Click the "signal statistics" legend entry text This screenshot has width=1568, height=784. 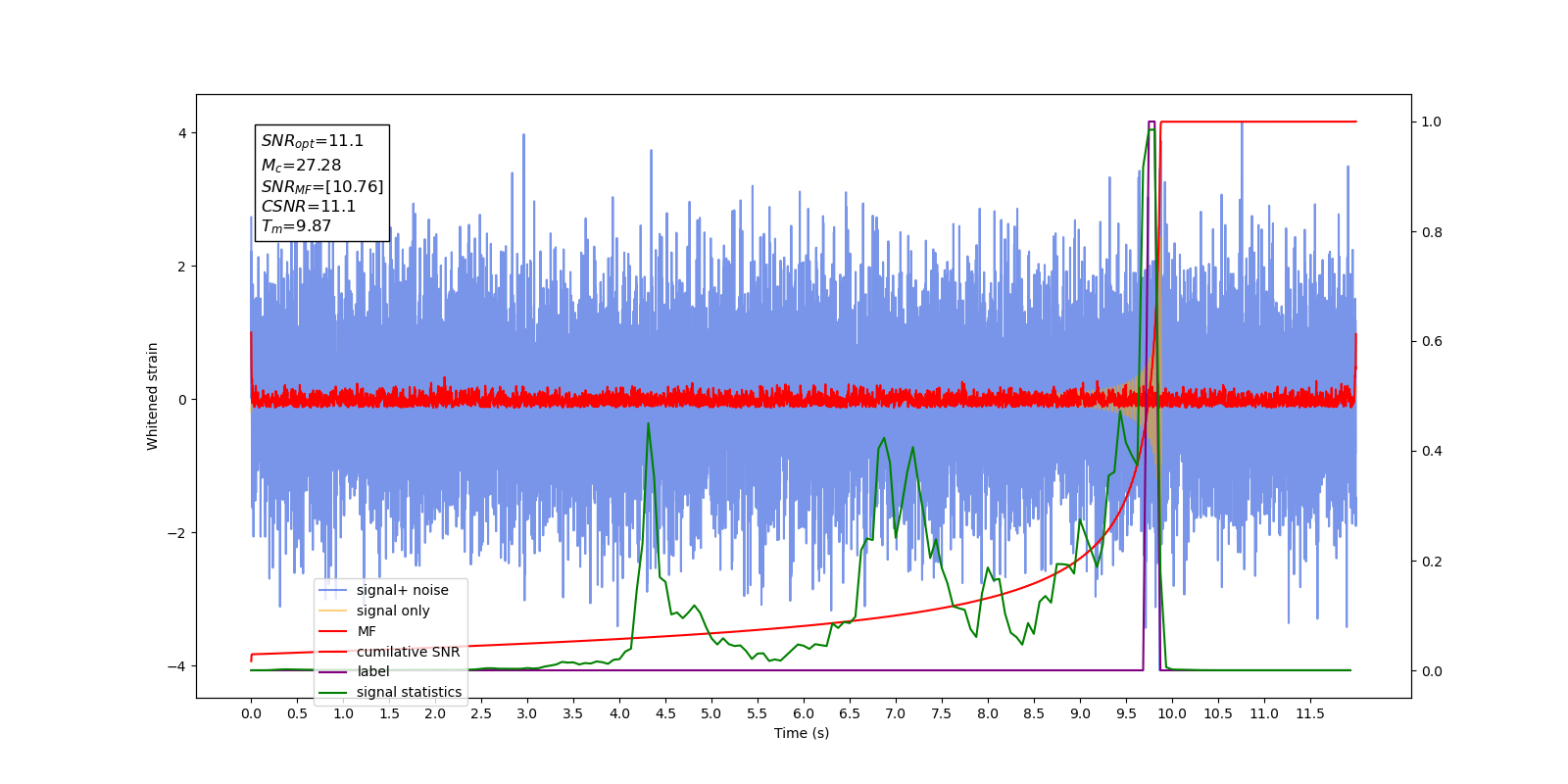click(409, 692)
